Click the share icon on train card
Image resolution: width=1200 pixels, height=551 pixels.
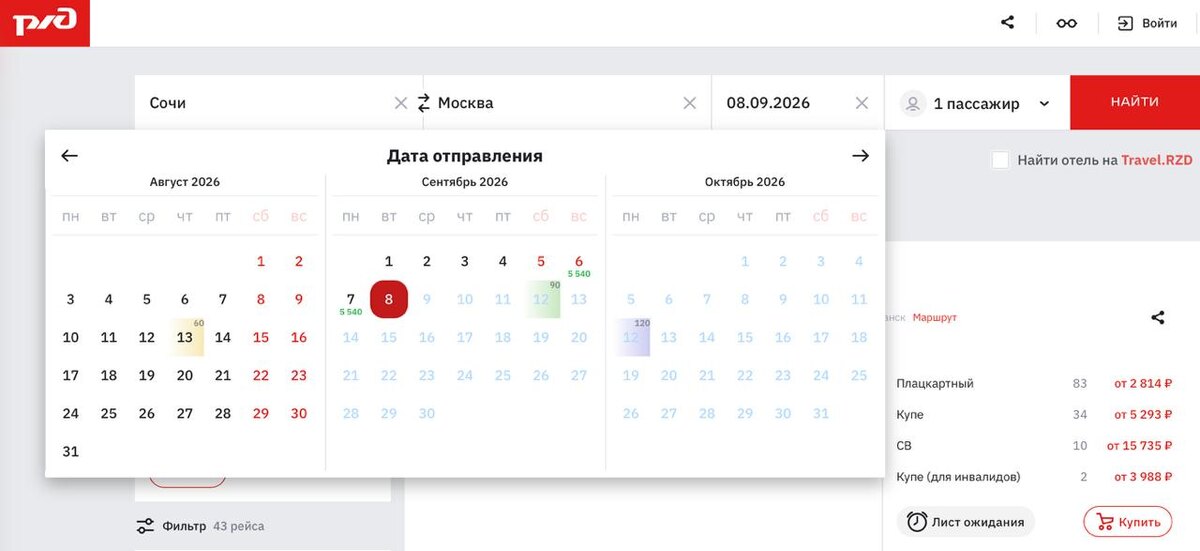[1158, 318]
